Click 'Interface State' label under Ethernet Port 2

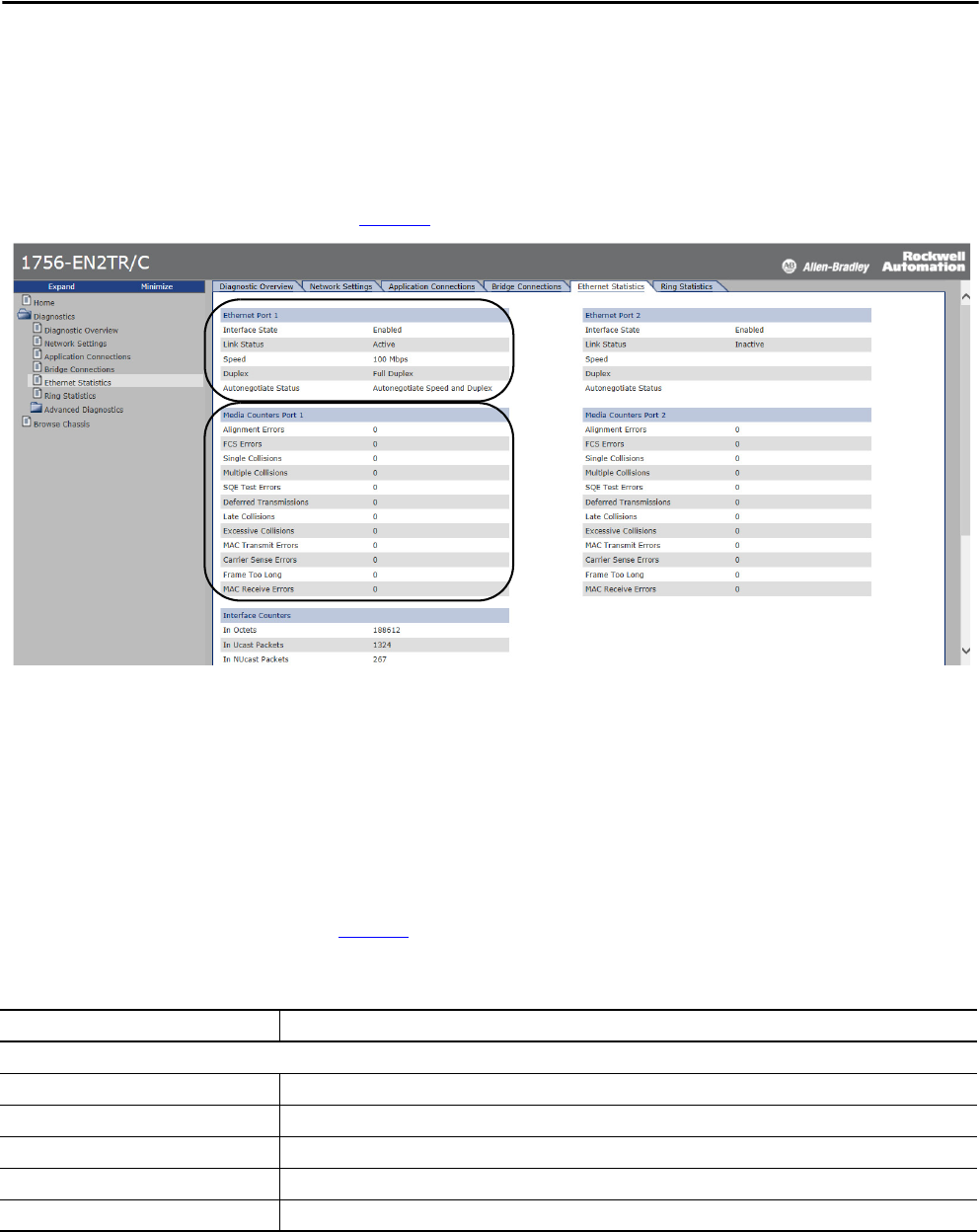pos(612,330)
